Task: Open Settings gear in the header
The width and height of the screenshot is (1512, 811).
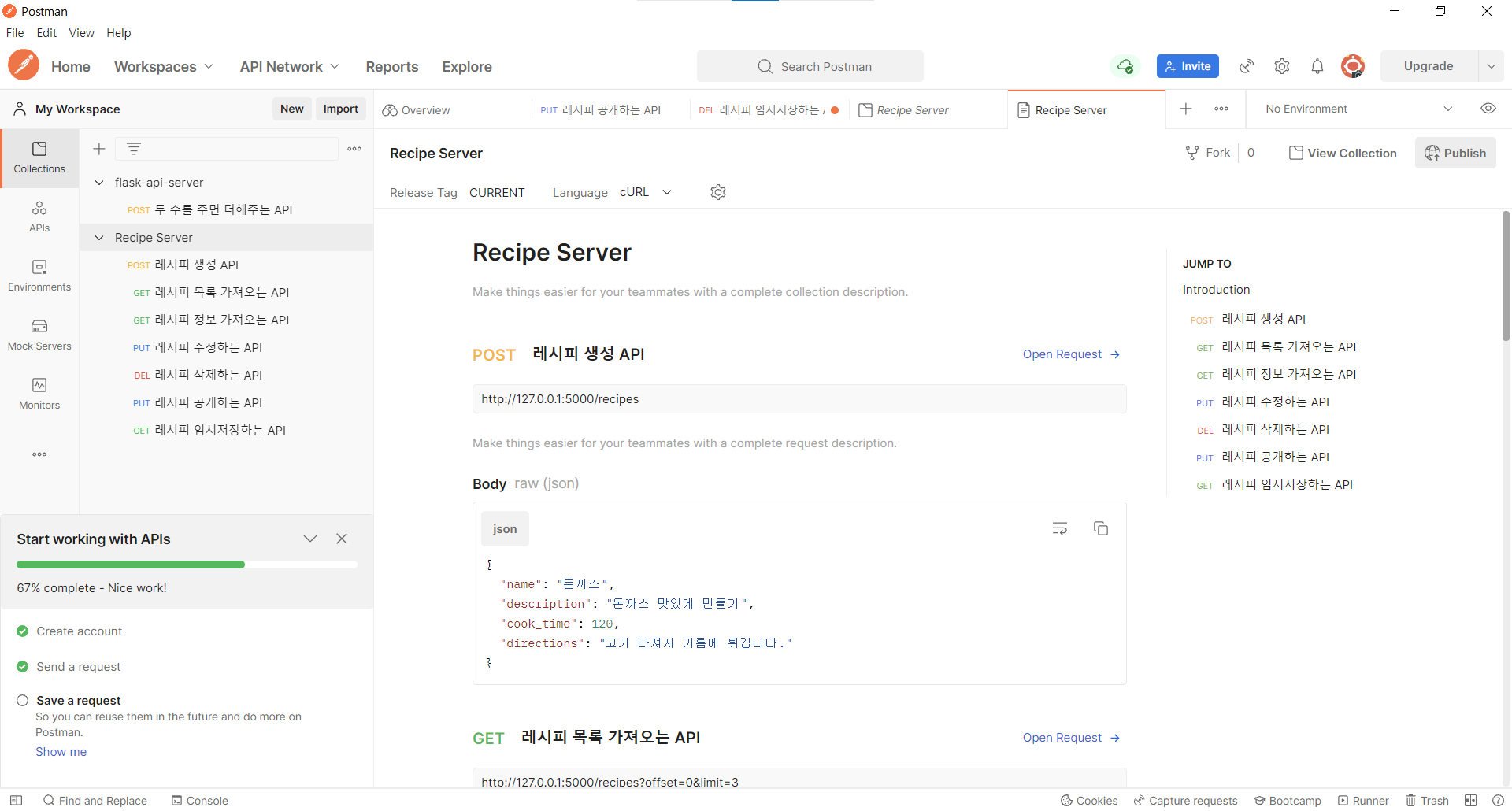Action: point(1282,66)
